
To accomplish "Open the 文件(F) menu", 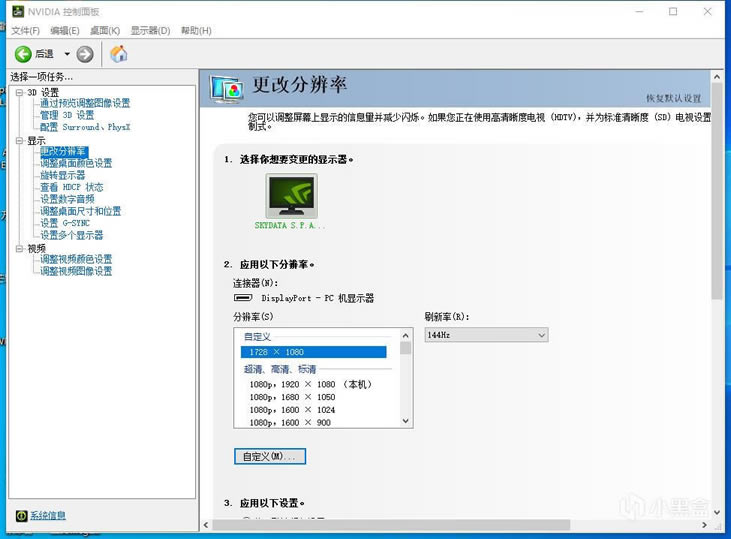I will point(26,31).
